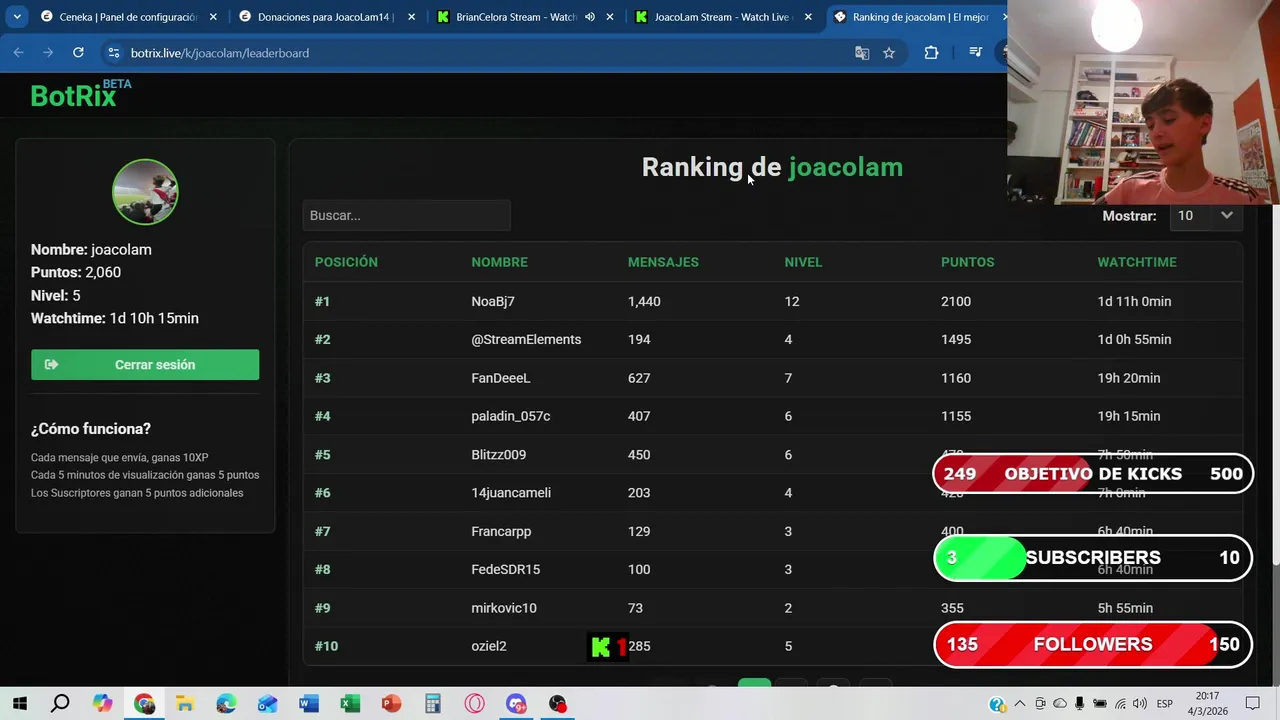Click the 2100 points value in row #1

pyautogui.click(x=956, y=301)
